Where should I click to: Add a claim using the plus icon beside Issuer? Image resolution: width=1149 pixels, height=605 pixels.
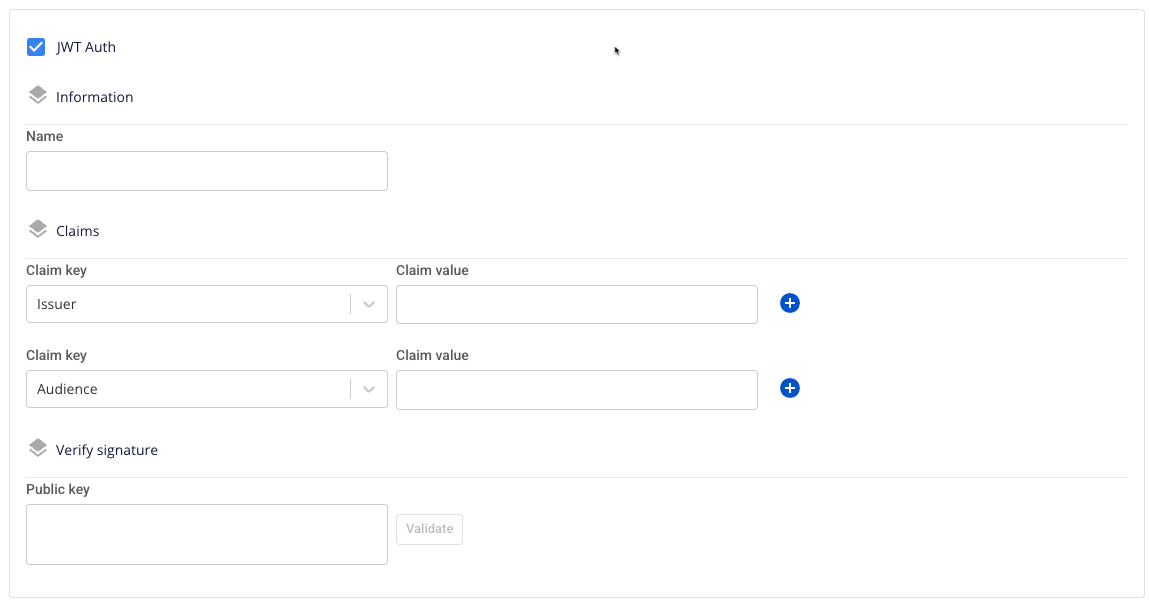click(789, 303)
